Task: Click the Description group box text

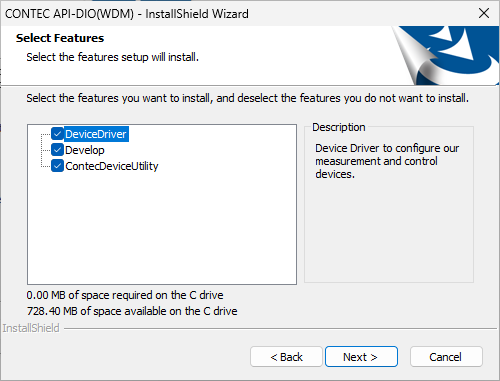Action: (x=387, y=161)
